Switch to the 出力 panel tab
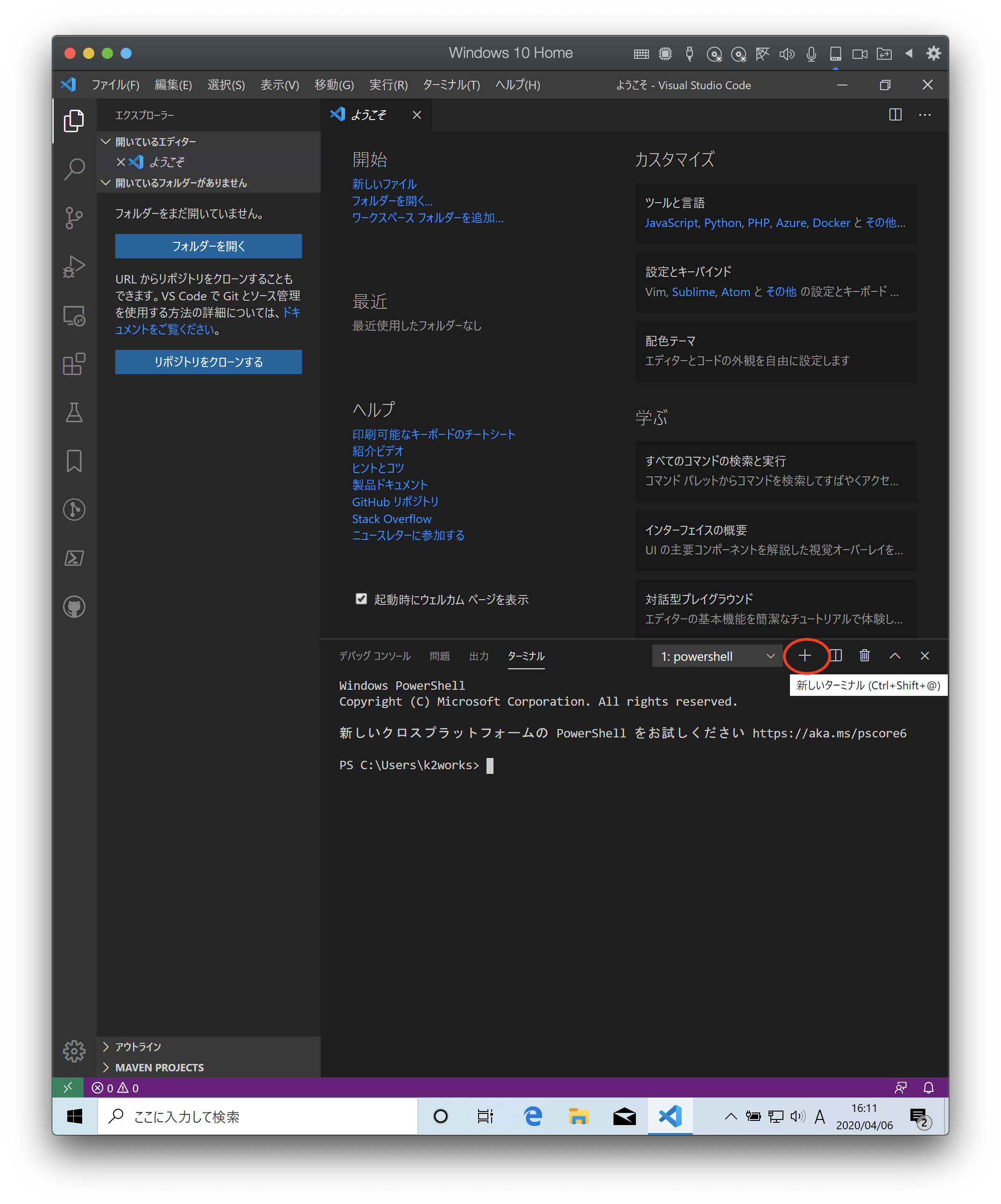Viewport: 1001px width, 1204px height. pyautogui.click(x=479, y=656)
